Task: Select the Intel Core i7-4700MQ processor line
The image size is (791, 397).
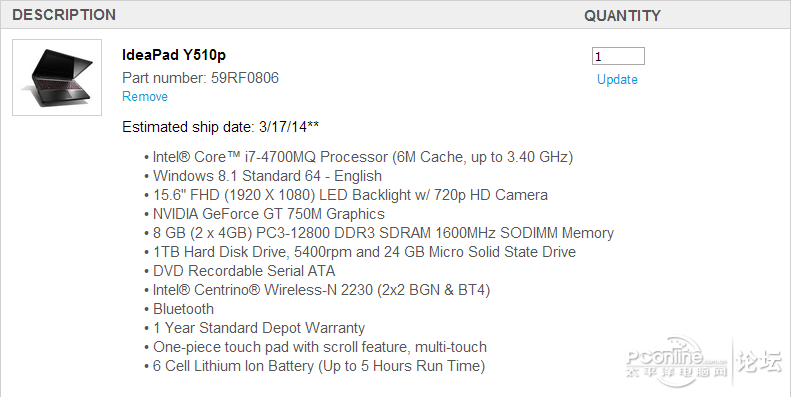Action: pos(363,157)
